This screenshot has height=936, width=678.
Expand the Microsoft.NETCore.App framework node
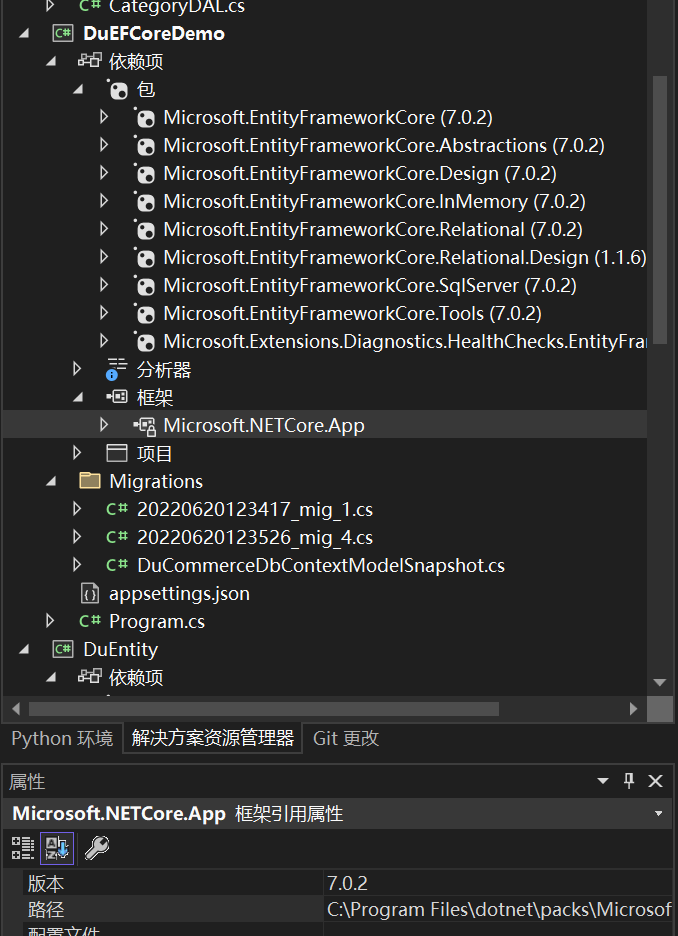105,425
